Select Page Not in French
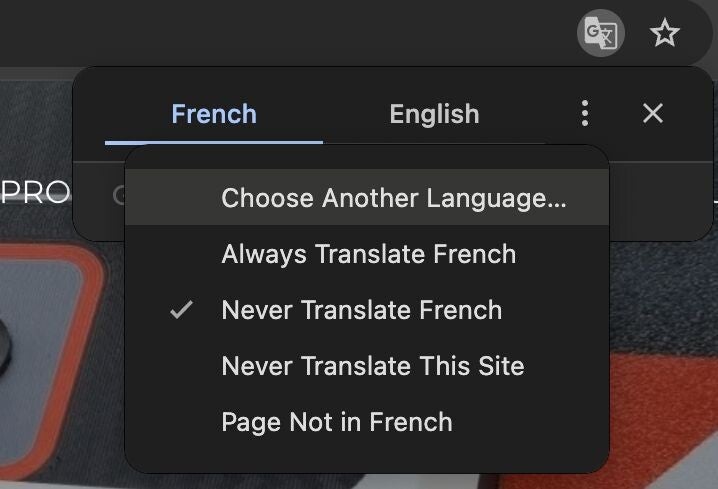The width and height of the screenshot is (718, 489). pos(336,422)
